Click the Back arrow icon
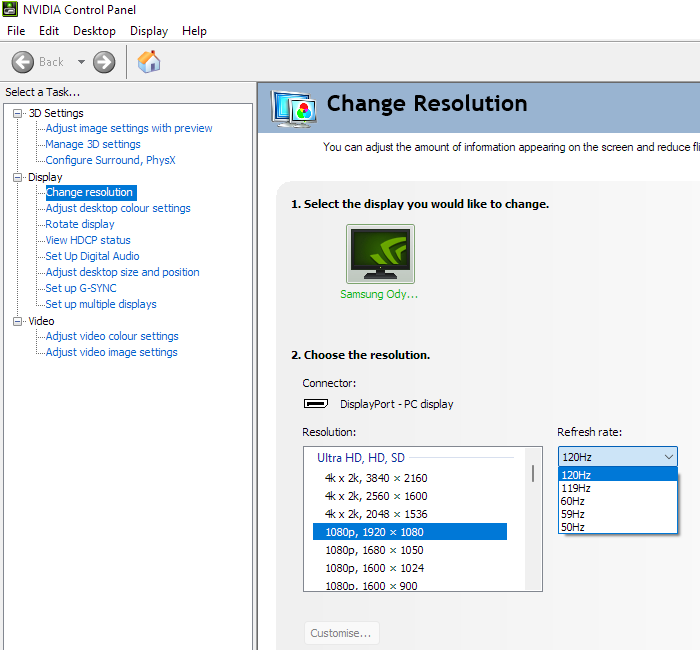The width and height of the screenshot is (700, 650). point(22,62)
